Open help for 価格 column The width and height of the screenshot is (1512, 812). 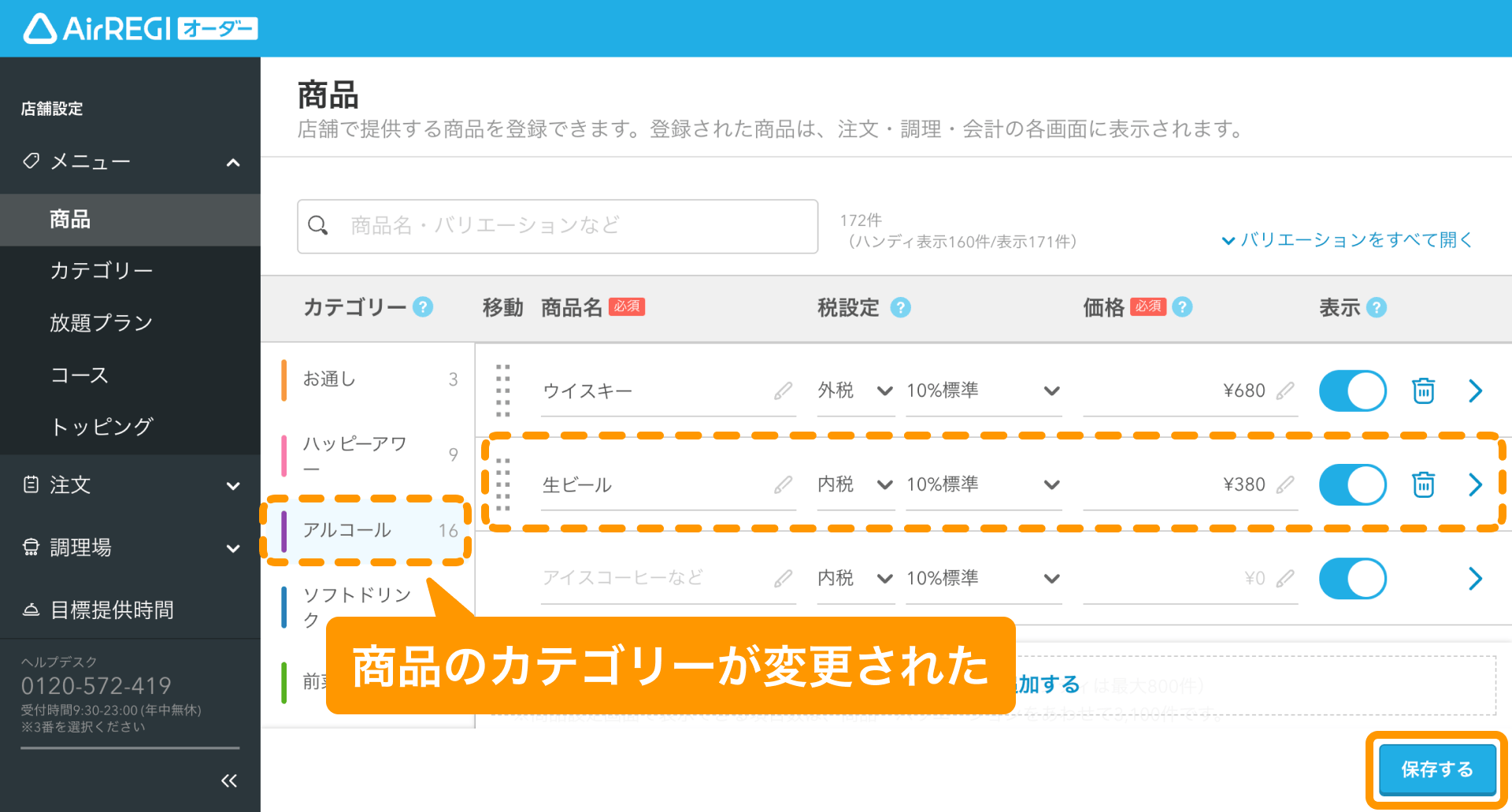pyautogui.click(x=1182, y=307)
